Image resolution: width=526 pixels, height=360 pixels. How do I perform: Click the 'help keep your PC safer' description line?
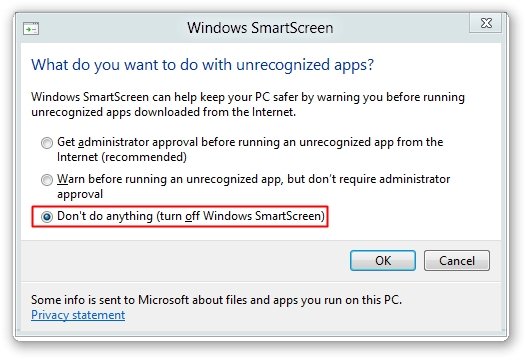[248, 97]
